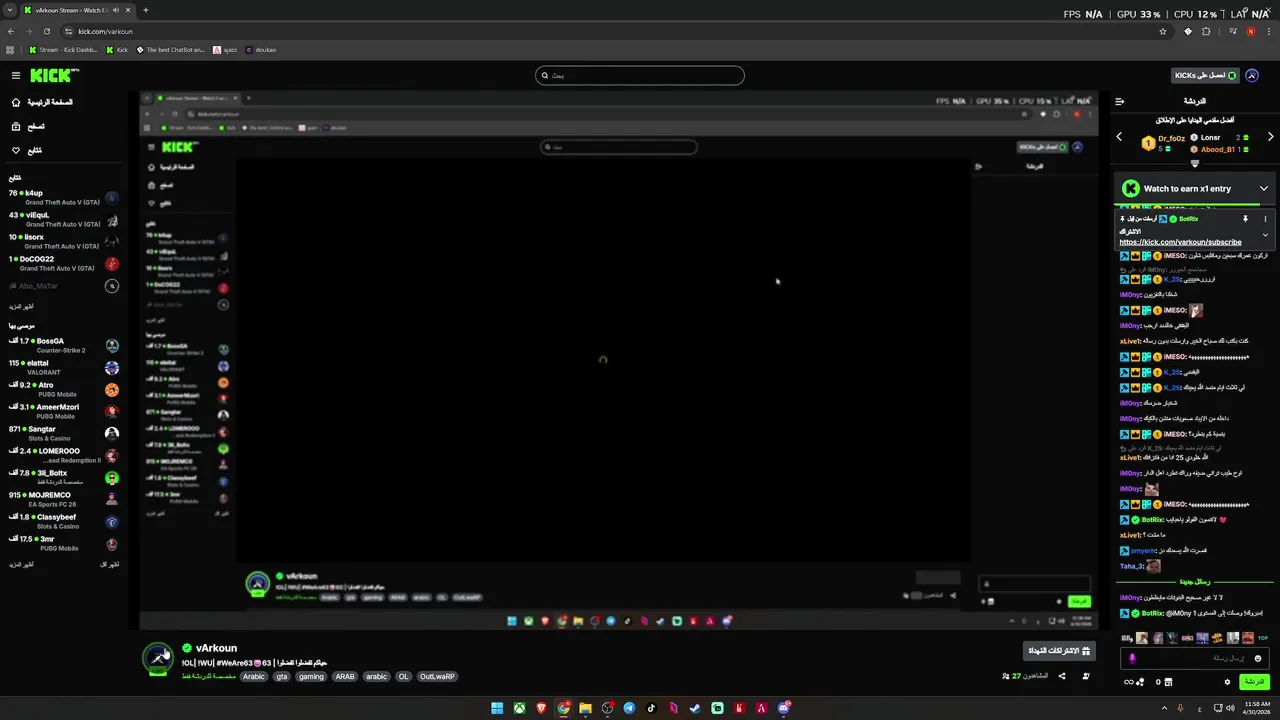Image resolution: width=1280 pixels, height=720 pixels.
Task: Open BossGA recommended channel
Action: 62,345
